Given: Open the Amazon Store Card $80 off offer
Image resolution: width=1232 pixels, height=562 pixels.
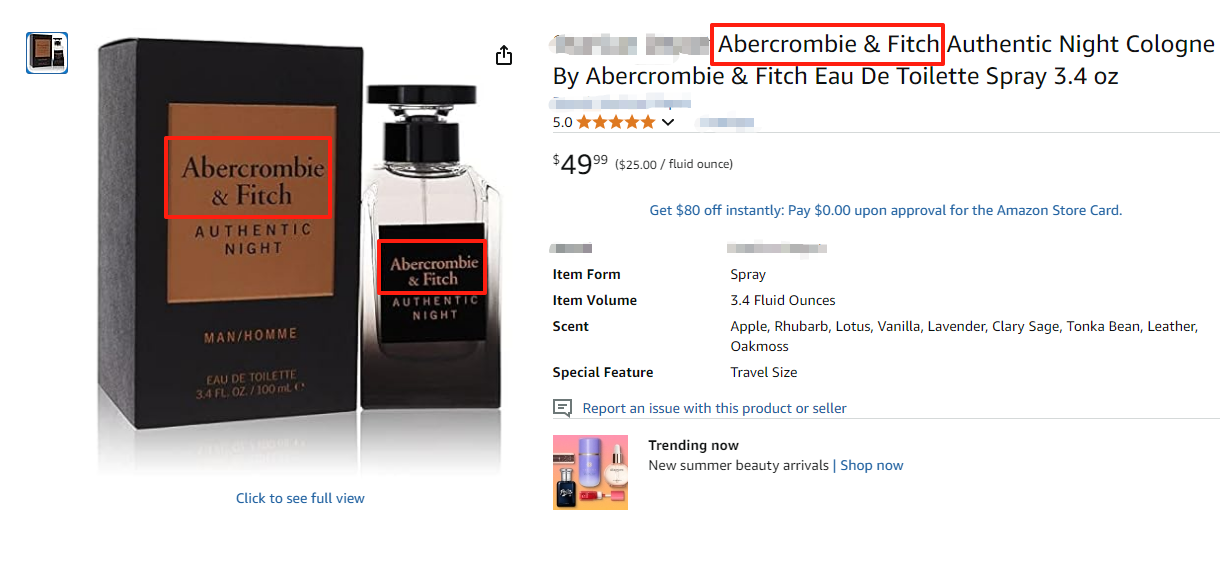Looking at the screenshot, I should point(885,210).
